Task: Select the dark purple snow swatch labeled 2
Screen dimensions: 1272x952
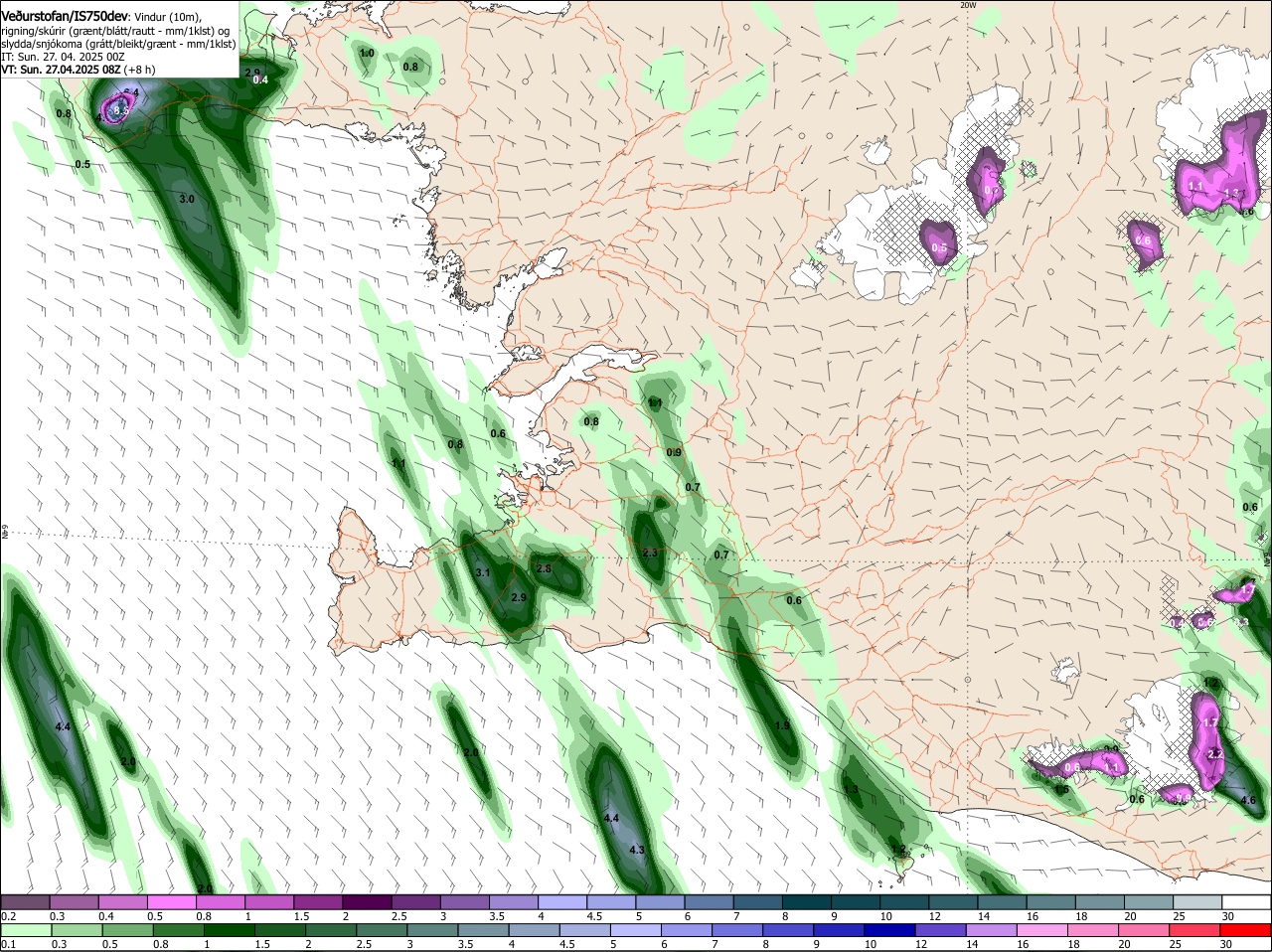Action: tap(367, 901)
